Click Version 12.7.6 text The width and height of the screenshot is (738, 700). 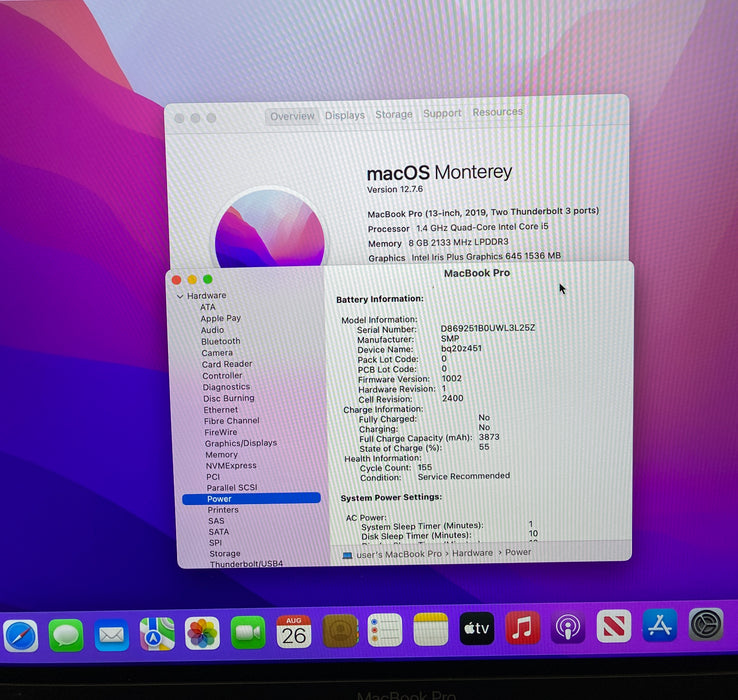tap(394, 189)
